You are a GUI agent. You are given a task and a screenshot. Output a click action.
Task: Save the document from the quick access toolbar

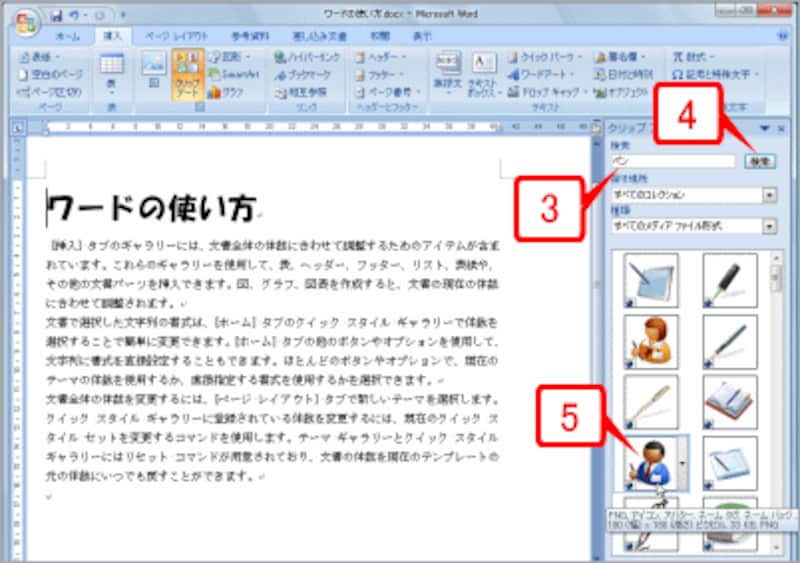(x=56, y=16)
